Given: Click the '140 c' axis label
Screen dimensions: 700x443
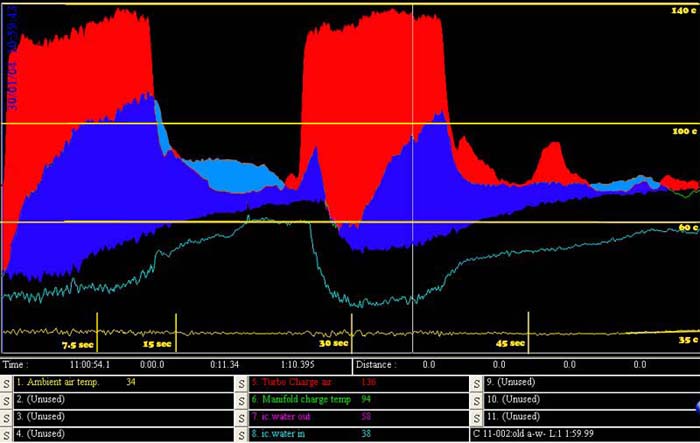Looking at the screenshot, I should click(x=683, y=10).
